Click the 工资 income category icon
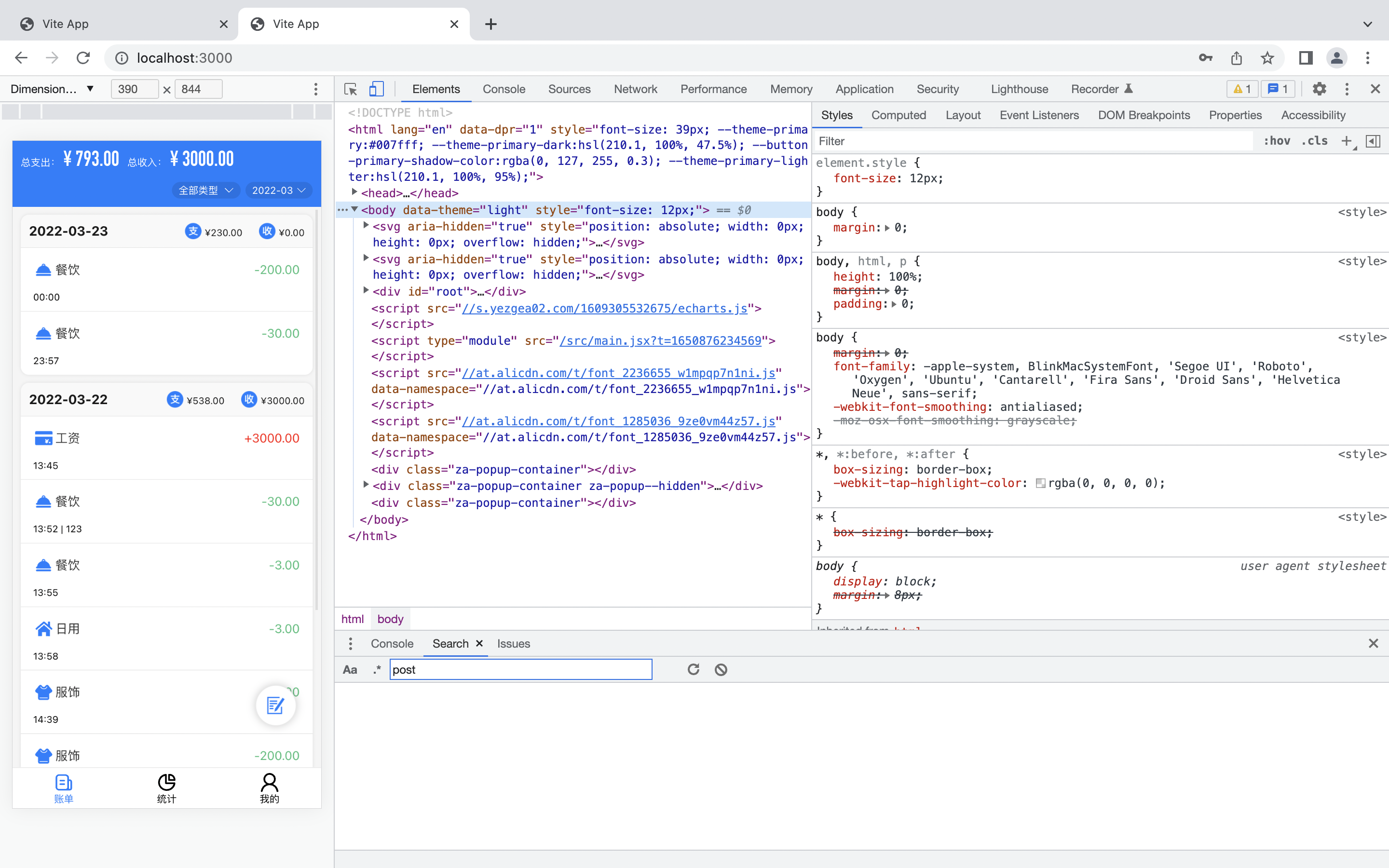Viewport: 1389px width, 868px height. tap(43, 437)
